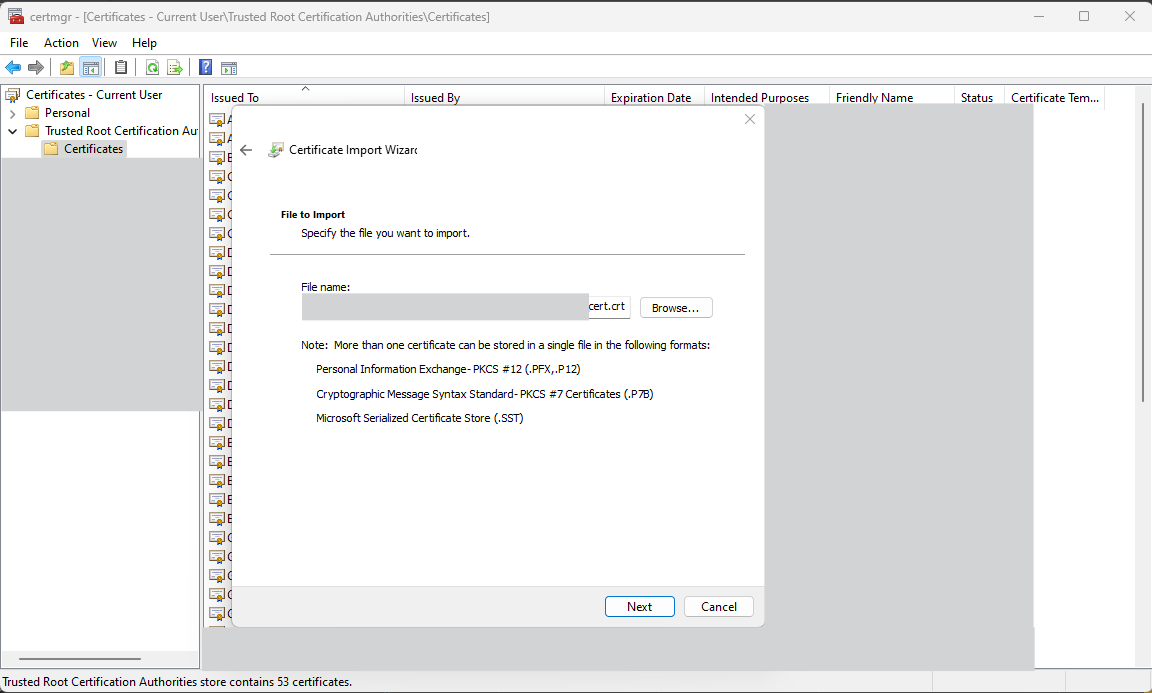Sort by the Expiration Date column
Viewport: 1152px width, 693px height.
point(654,97)
